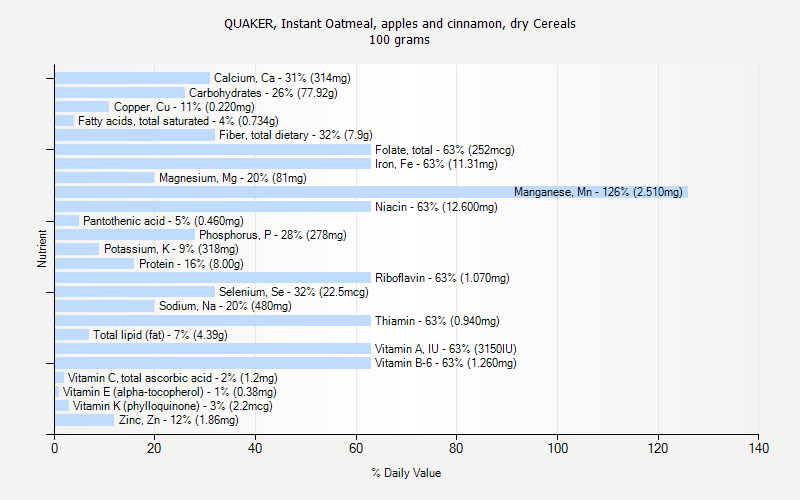Viewport: 800px width, 500px height.
Task: Select 'Fiber, total dietary - 32% (7.9g)' label
Action: [296, 135]
